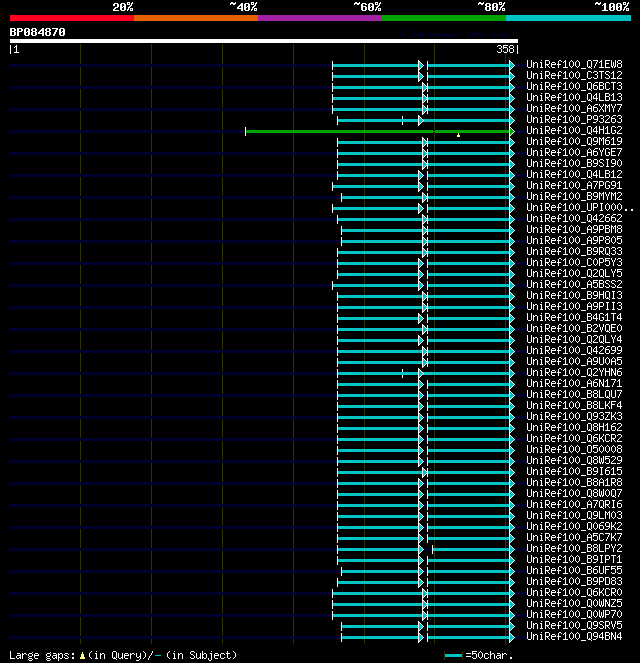Open hit UniRef100_Q2YHN6

[574, 372]
